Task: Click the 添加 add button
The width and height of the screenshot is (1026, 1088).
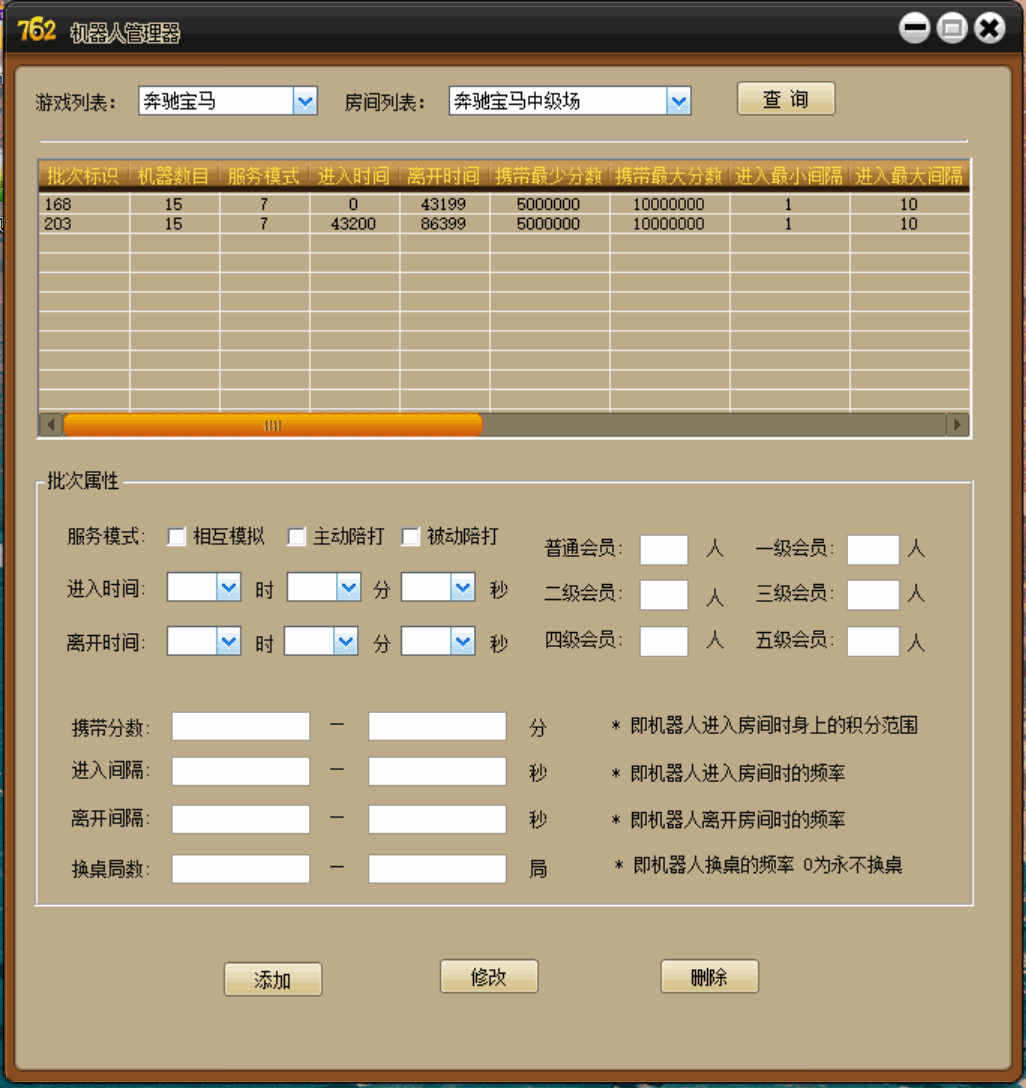Action: [x=272, y=978]
